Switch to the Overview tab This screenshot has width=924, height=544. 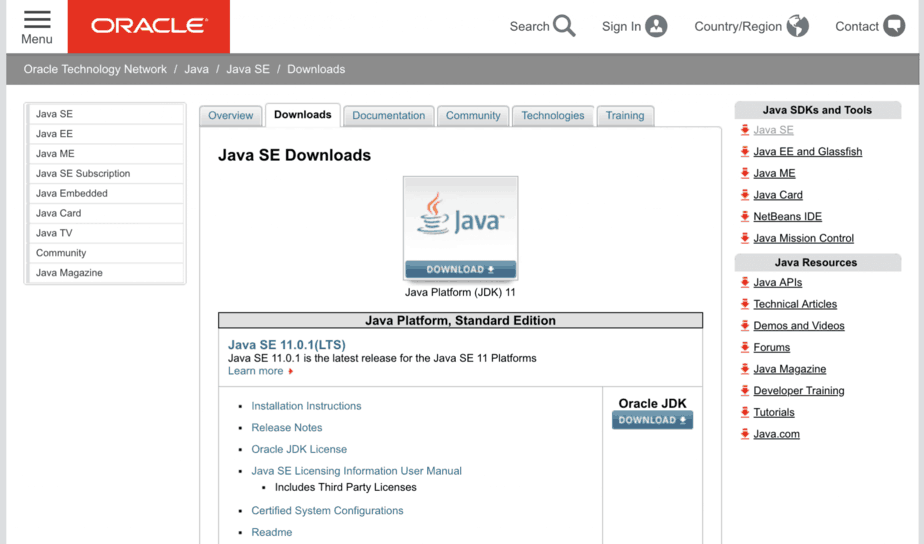[230, 116]
